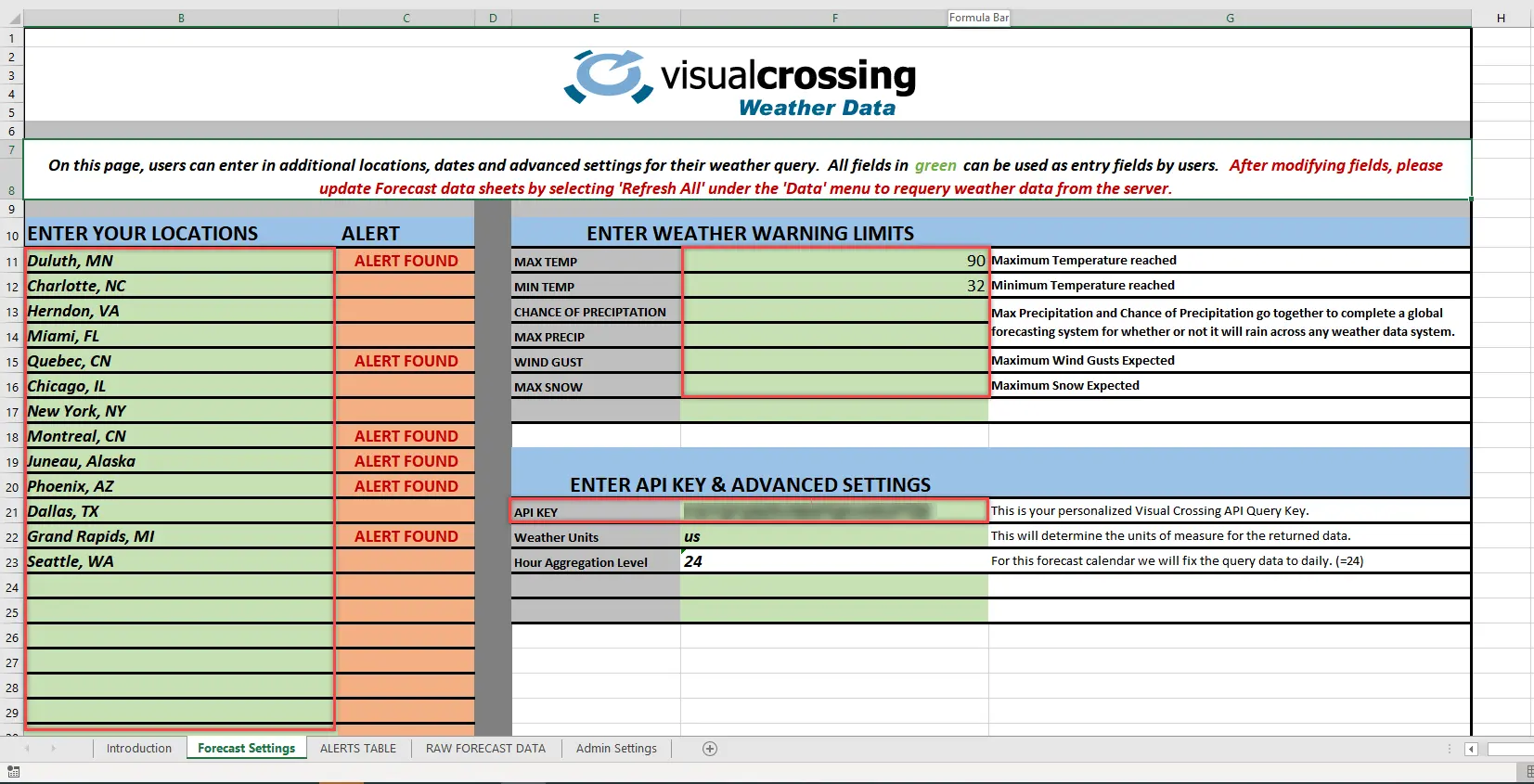Open the Introduction sheet tab
The width and height of the screenshot is (1534, 784).
[138, 749]
